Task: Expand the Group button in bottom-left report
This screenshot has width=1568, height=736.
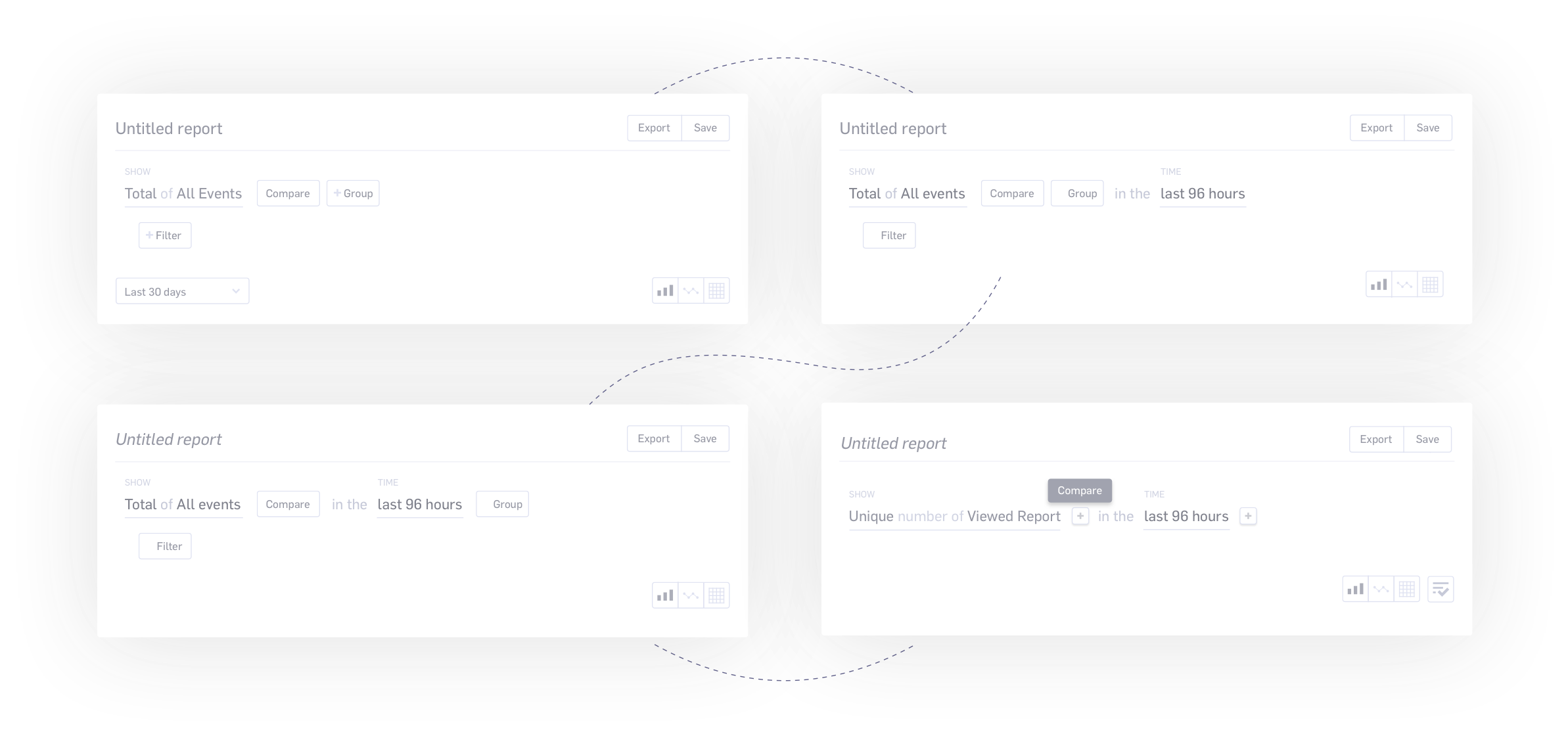Action: tap(506, 503)
